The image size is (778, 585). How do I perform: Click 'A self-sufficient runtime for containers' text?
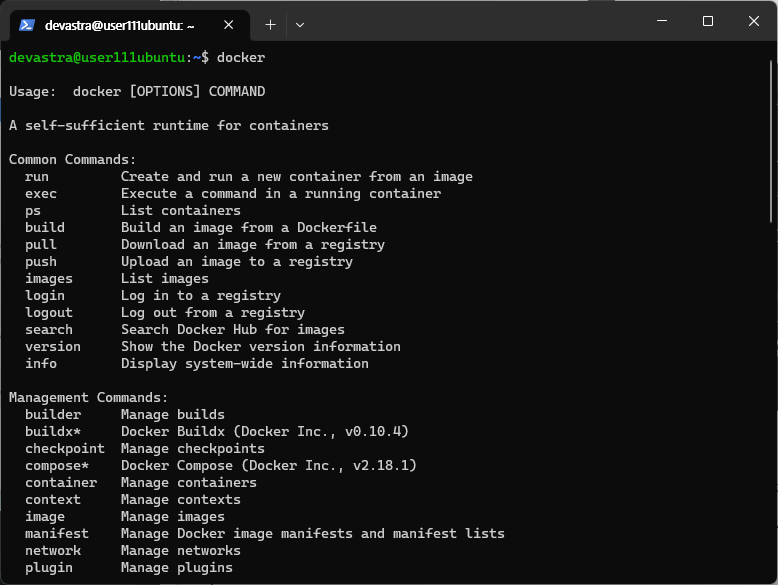(169, 126)
